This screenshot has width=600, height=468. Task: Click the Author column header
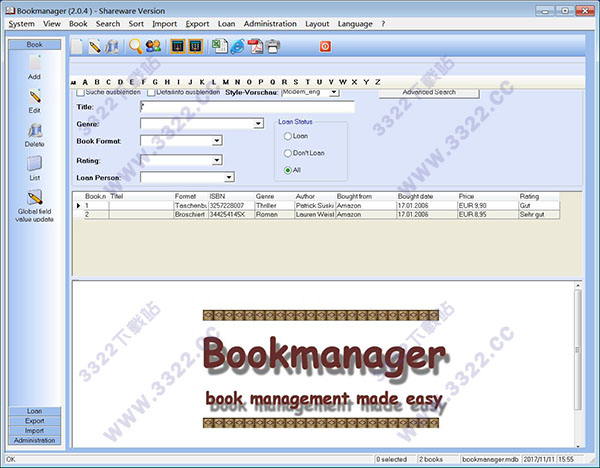[315, 196]
